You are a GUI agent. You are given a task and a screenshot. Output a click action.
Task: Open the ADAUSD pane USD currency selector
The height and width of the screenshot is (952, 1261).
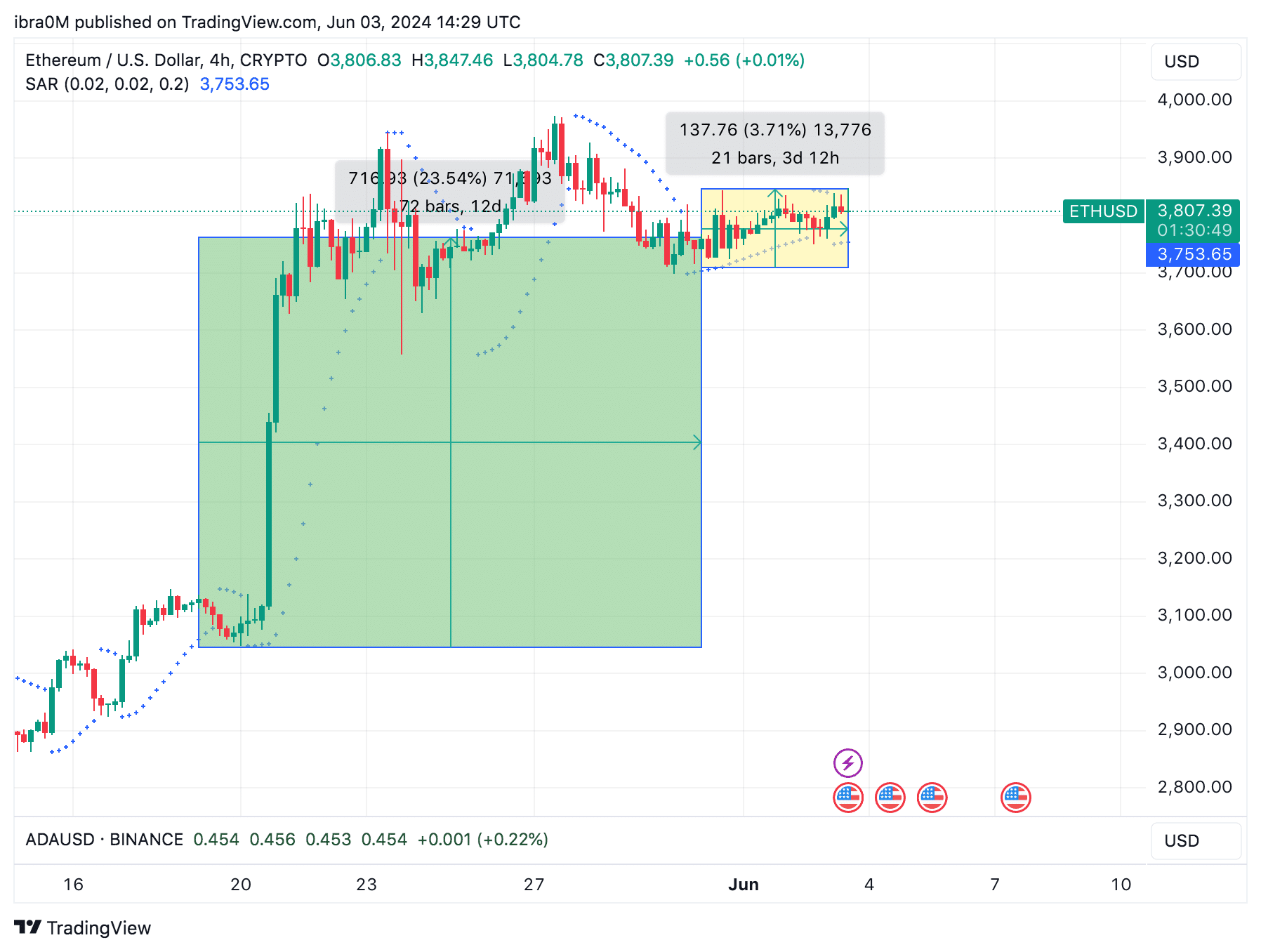click(1196, 840)
